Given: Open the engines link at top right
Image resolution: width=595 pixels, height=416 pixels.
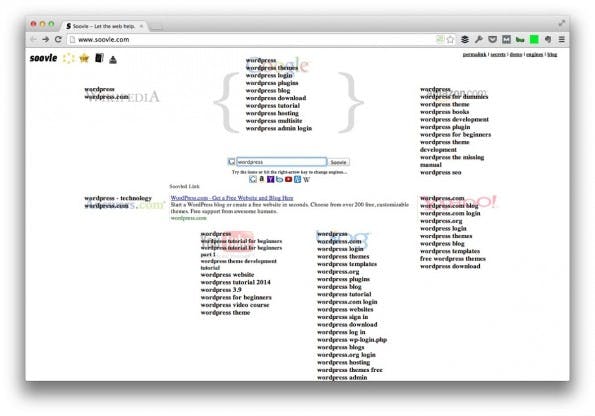Looking at the screenshot, I should pos(535,55).
